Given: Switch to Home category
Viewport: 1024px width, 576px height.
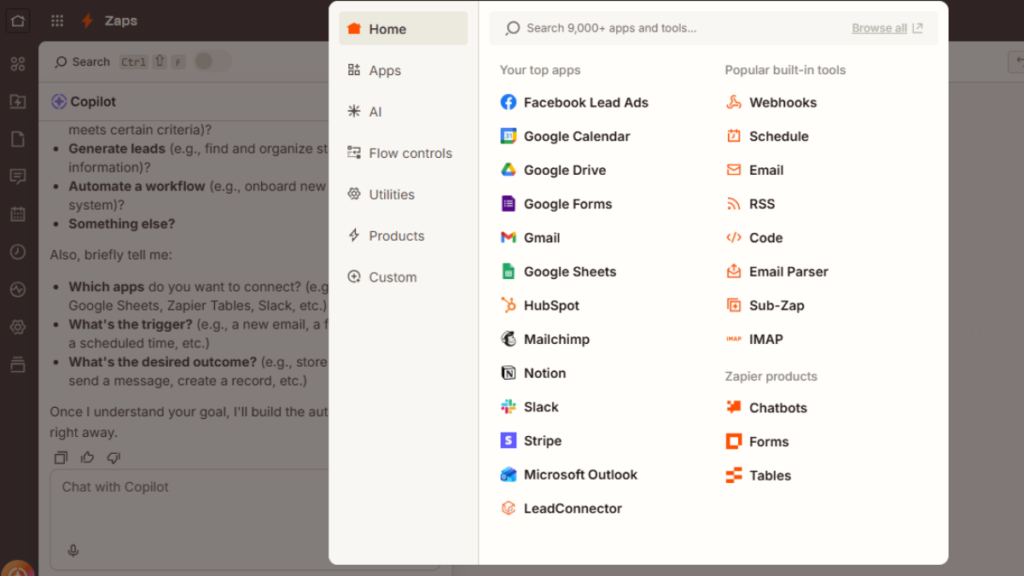Looking at the screenshot, I should click(403, 29).
